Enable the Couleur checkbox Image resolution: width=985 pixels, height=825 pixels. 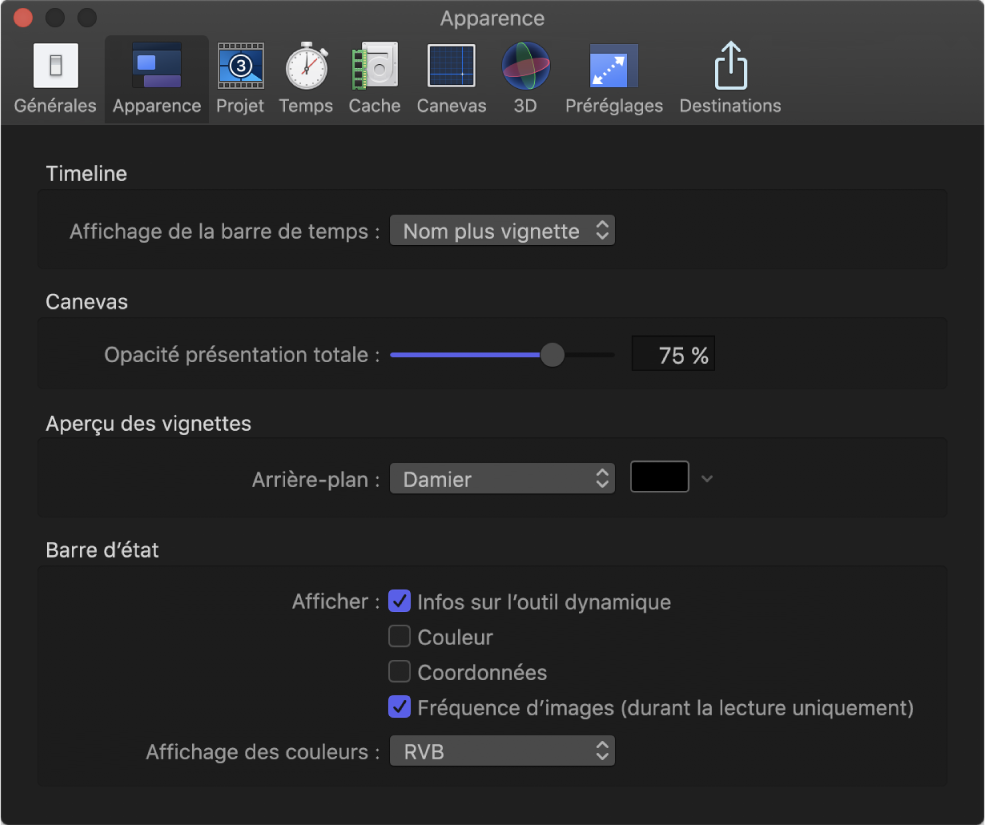point(399,636)
